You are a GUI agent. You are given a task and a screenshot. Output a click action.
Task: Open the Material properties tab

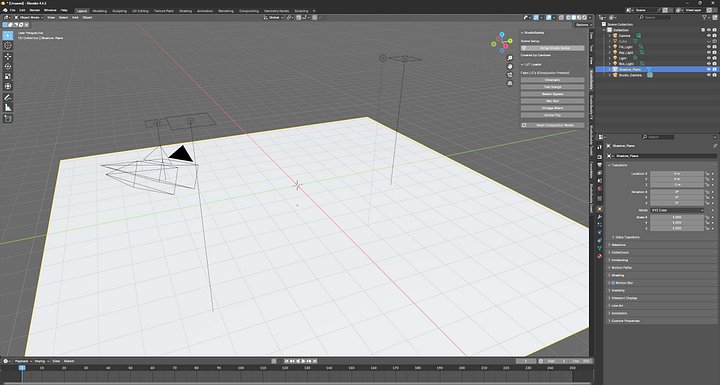pyautogui.click(x=599, y=256)
